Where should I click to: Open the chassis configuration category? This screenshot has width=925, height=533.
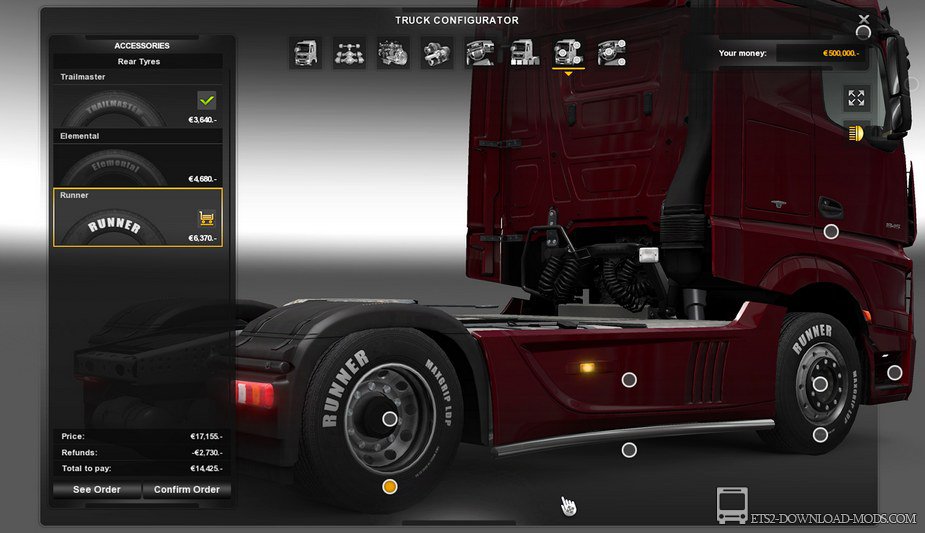[349, 53]
